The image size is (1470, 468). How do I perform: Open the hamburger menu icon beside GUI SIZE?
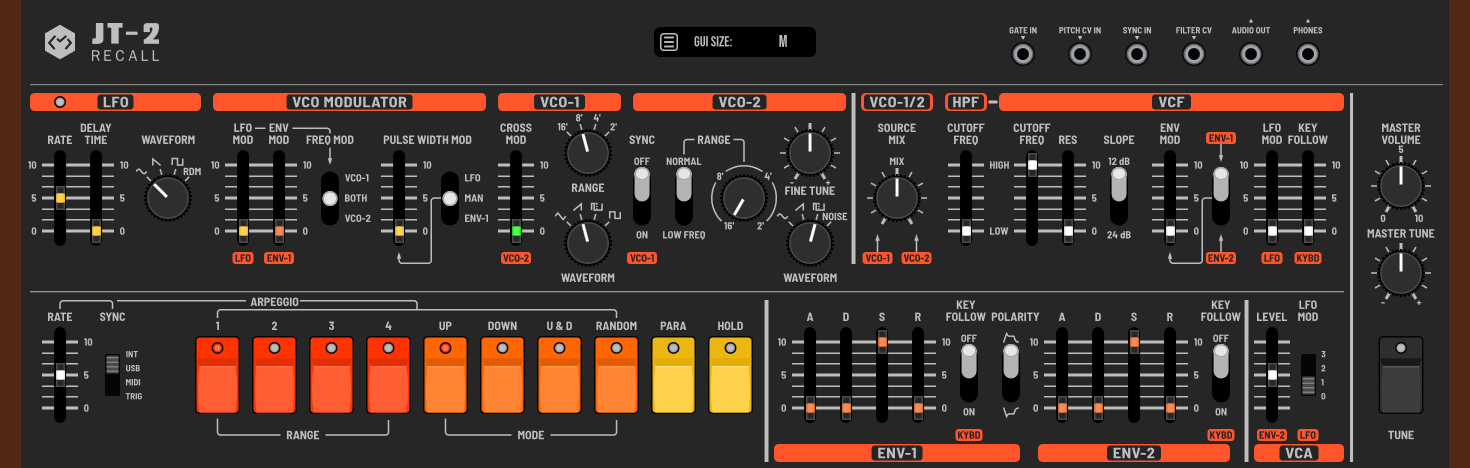tap(669, 42)
